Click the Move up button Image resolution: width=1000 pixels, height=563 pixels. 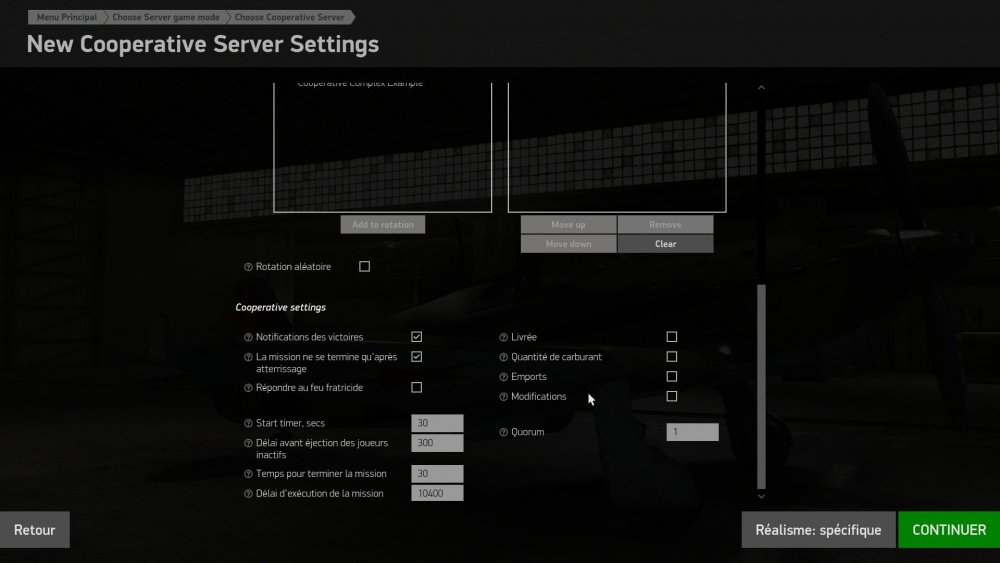coord(568,224)
